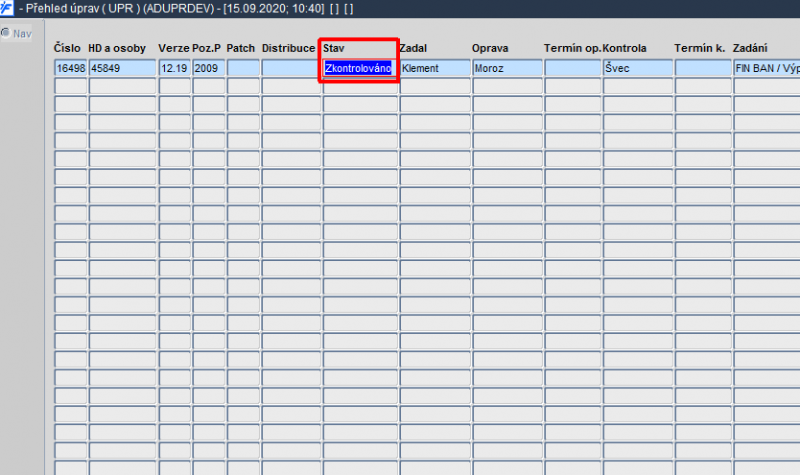Click the Zadání column header
Screen dimensions: 800x475
[x=750, y=48]
